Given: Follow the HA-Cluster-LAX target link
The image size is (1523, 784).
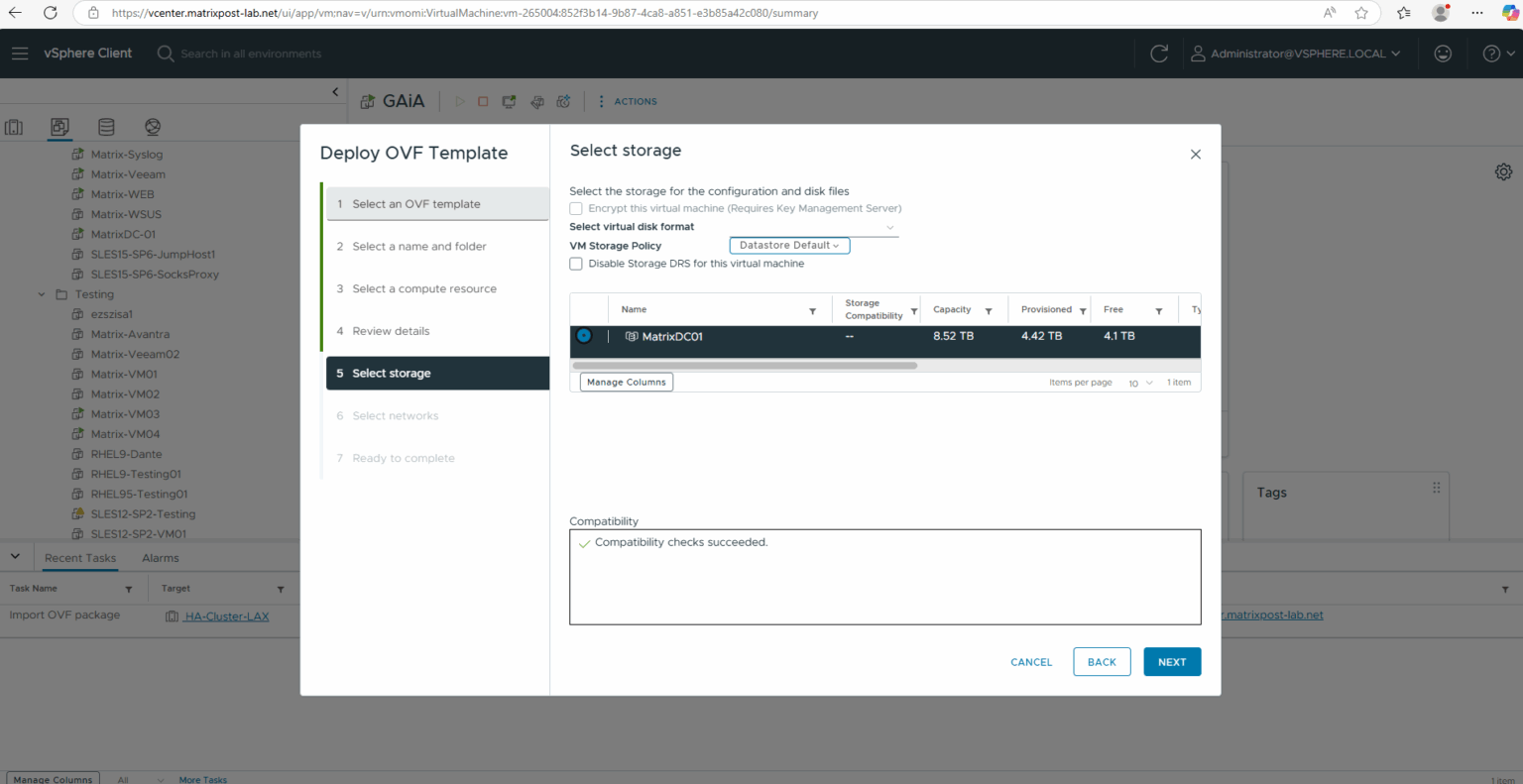Looking at the screenshot, I should pos(225,615).
